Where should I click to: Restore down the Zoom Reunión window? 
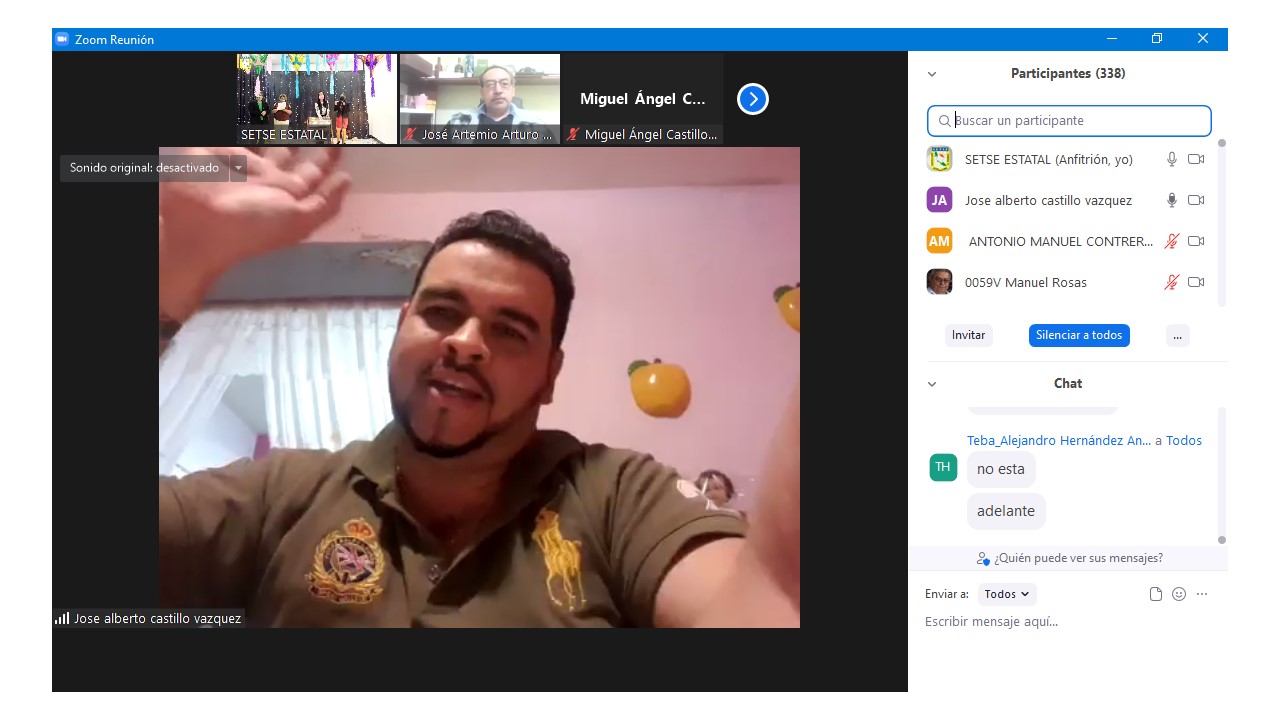(1157, 39)
